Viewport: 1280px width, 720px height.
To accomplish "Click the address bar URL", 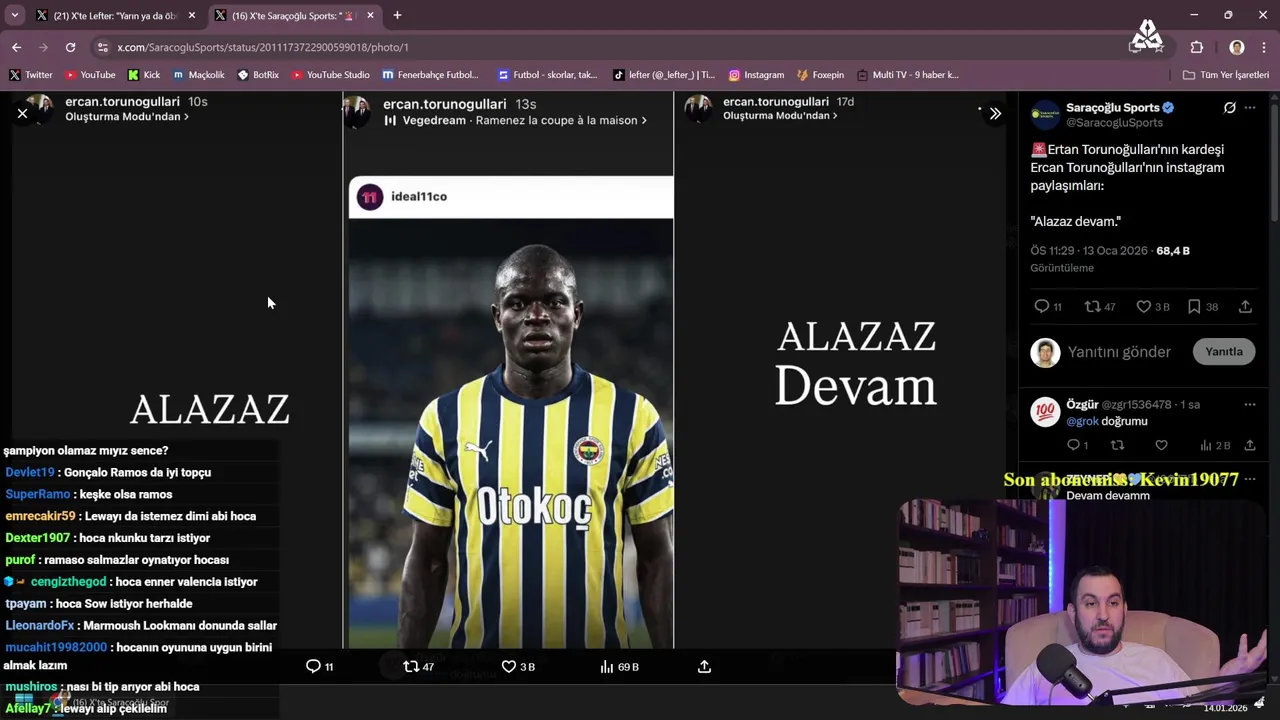I will coord(263,47).
